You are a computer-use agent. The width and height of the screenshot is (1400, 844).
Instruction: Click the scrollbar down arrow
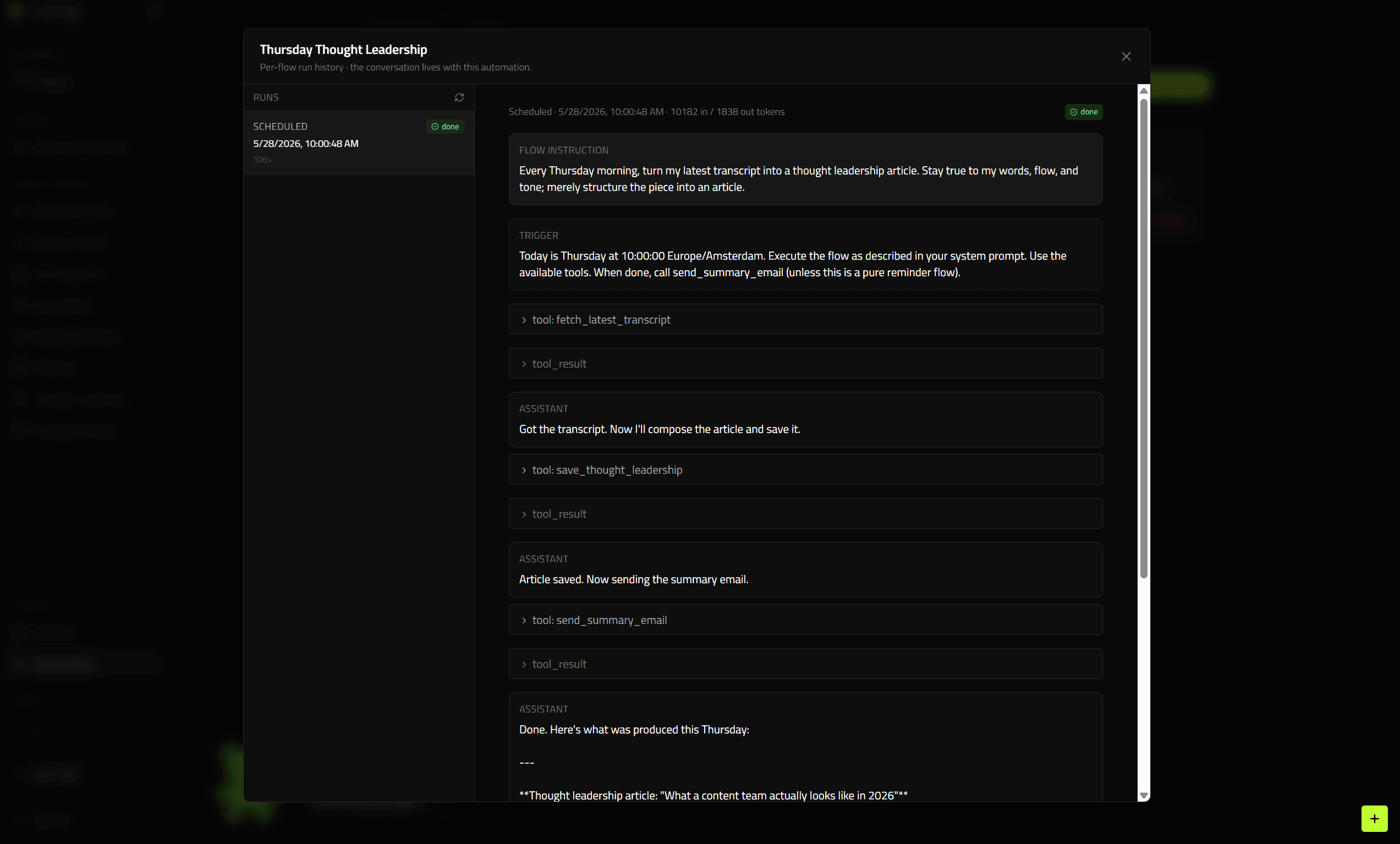(1144, 795)
